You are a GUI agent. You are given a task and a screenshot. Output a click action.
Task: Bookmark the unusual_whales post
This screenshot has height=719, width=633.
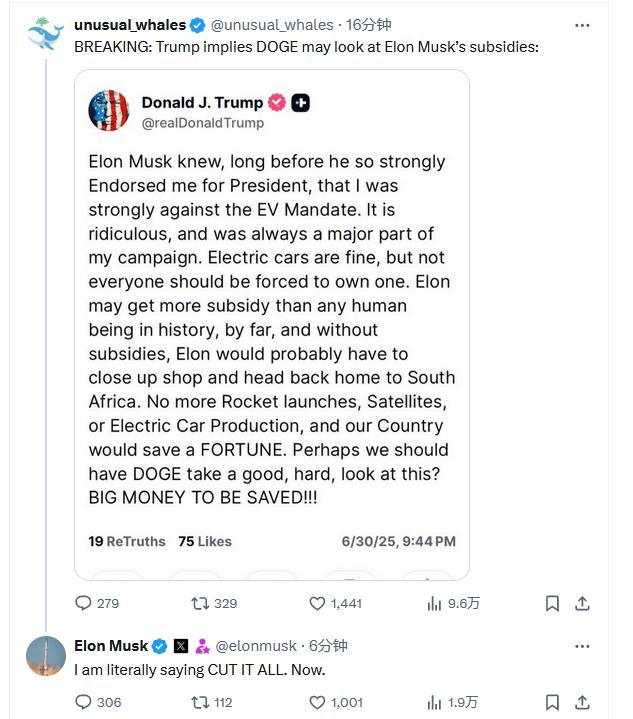tap(552, 603)
